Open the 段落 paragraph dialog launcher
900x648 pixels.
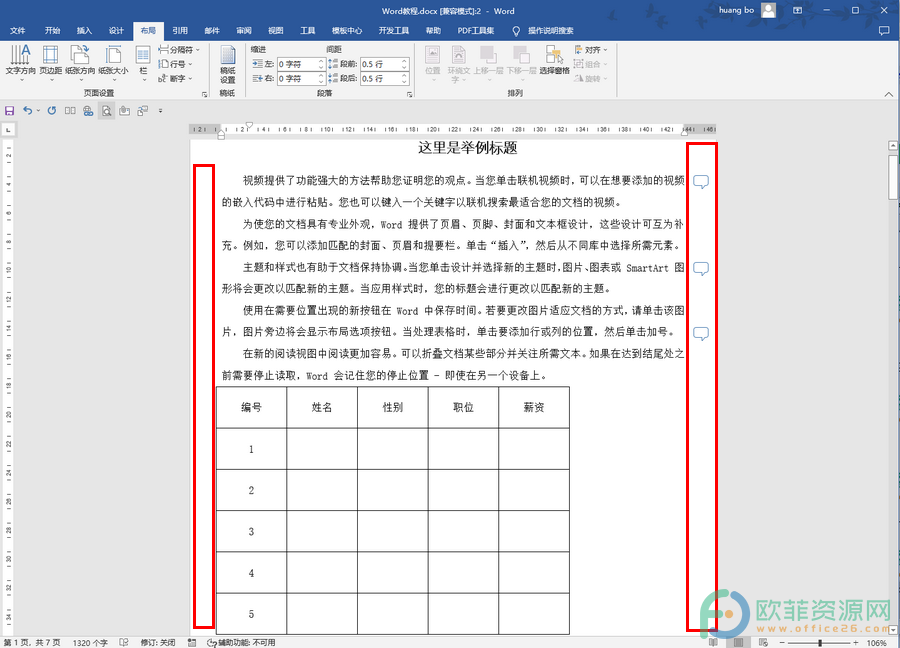click(409, 94)
